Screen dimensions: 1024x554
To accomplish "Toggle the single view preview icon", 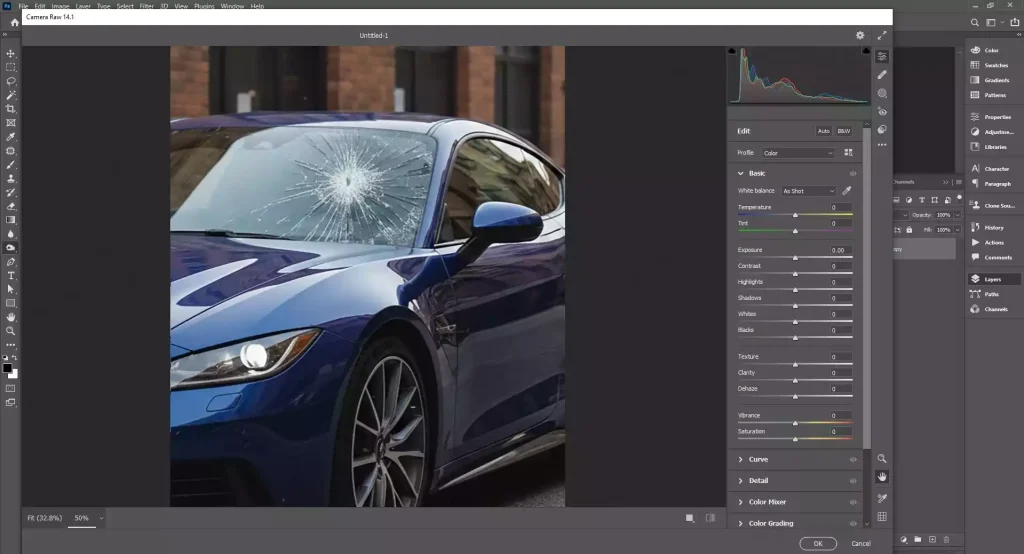I will click(690, 518).
